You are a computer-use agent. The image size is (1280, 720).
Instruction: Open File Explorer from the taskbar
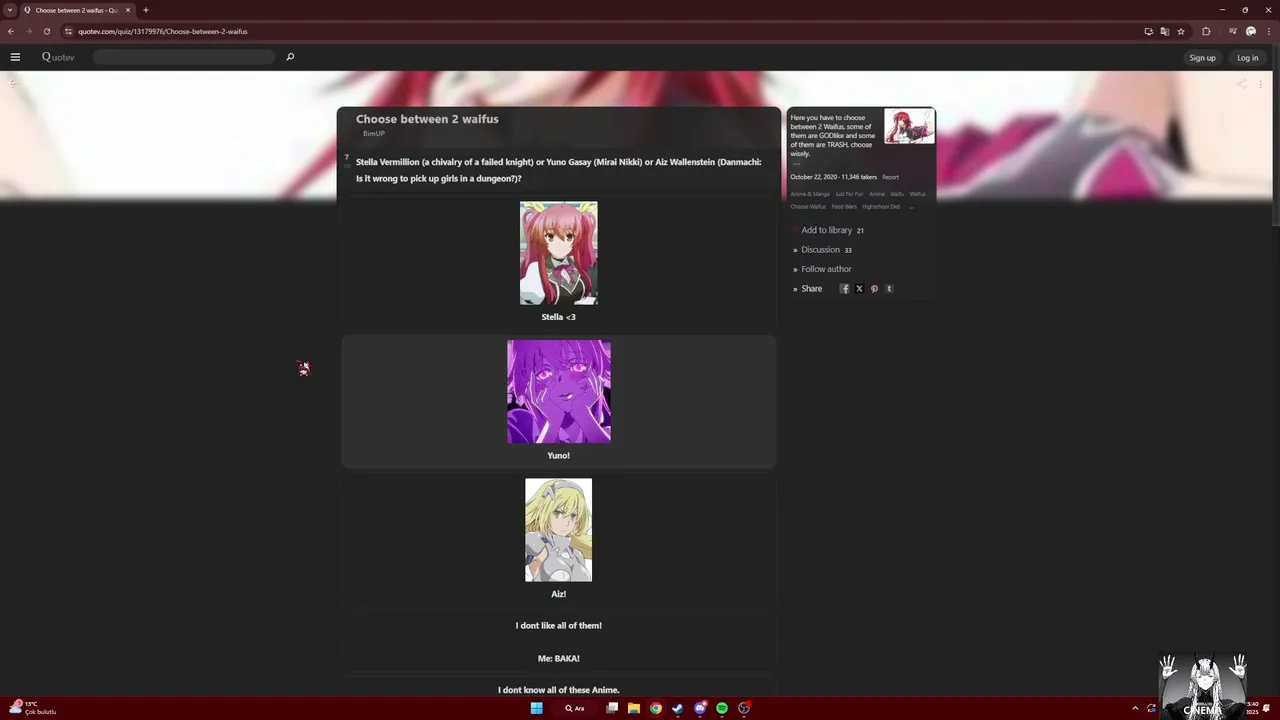pyautogui.click(x=634, y=708)
